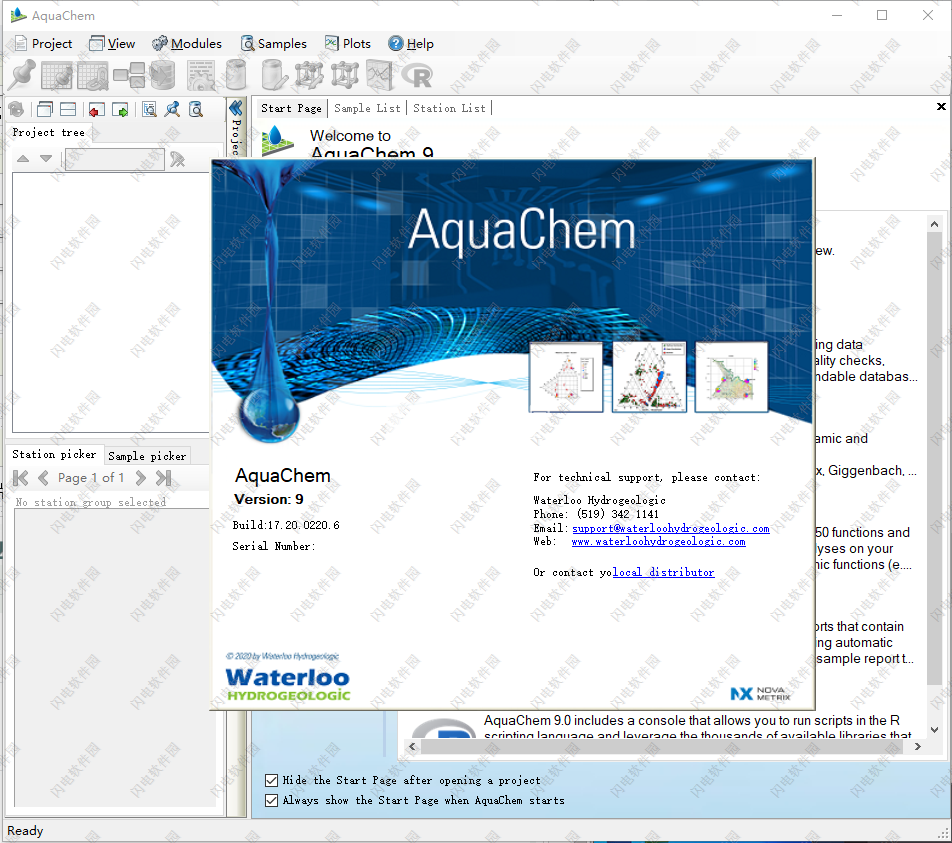Viewport: 952px width, 843px height.
Task: Click the database-with-arrow toolbar icon
Action: pos(163,75)
